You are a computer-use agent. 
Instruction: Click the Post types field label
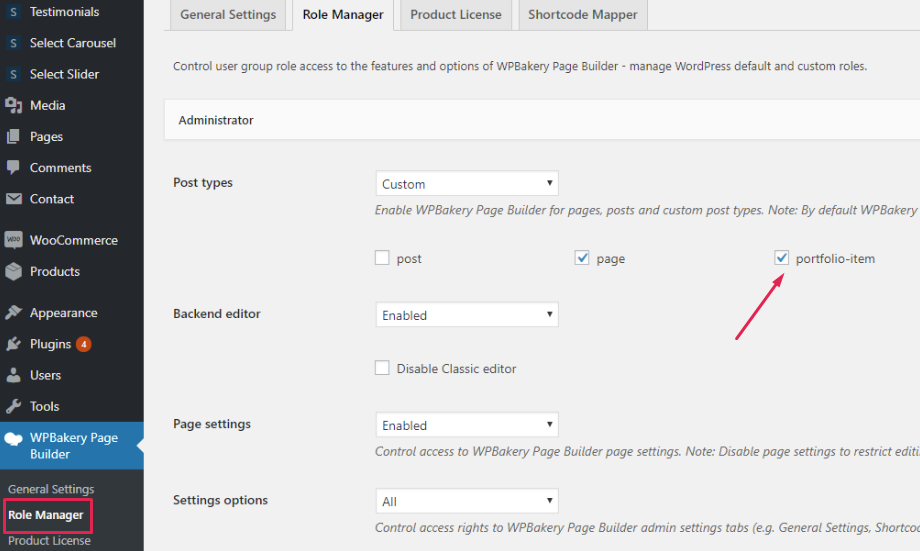[202, 182]
